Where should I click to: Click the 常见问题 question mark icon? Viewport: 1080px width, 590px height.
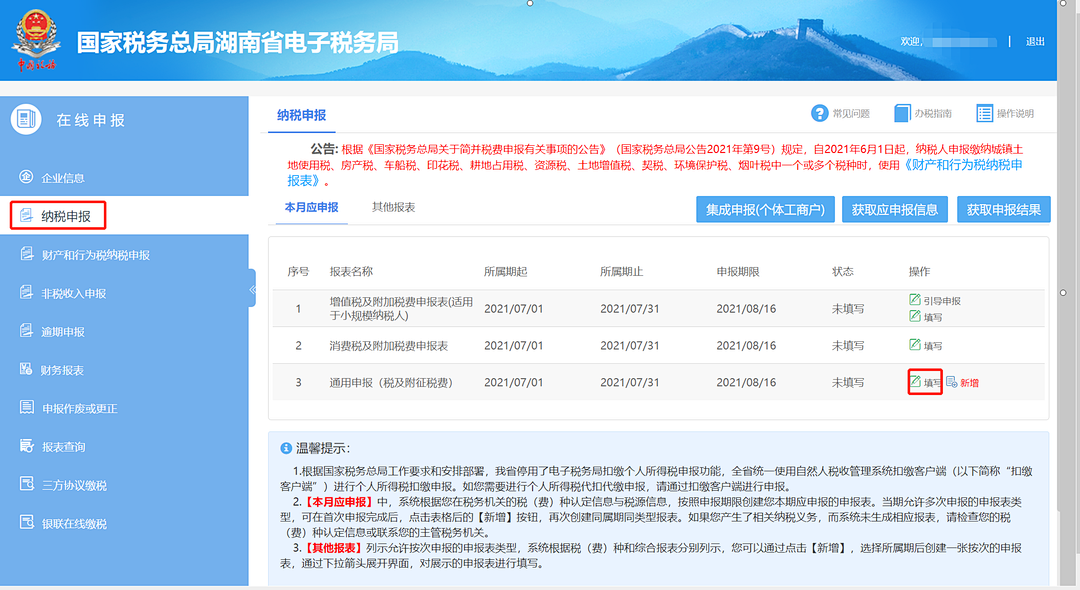820,114
